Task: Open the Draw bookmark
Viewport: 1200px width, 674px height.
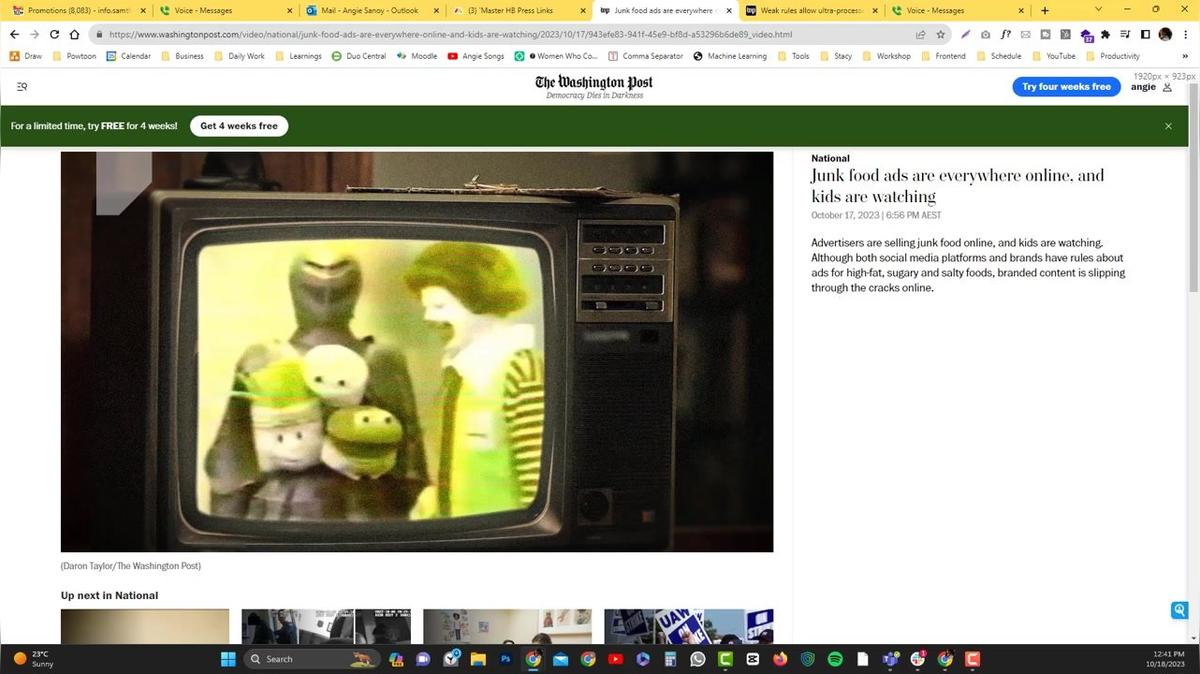Action: point(26,56)
